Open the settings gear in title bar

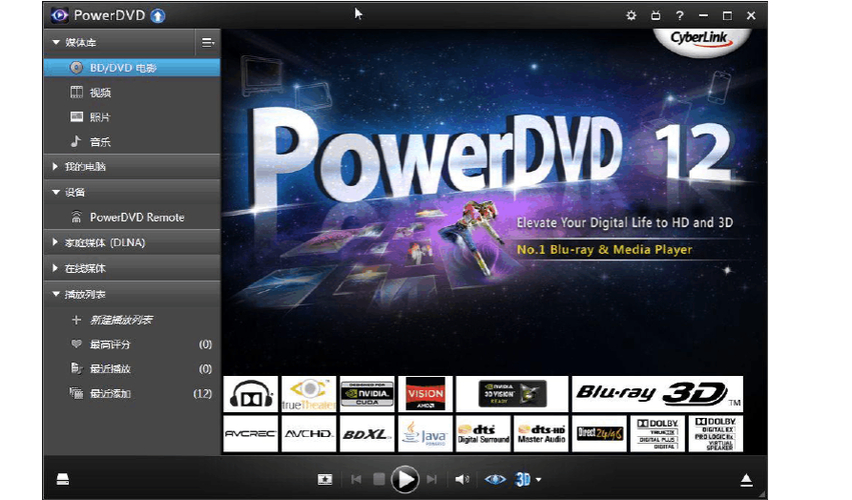[x=631, y=16]
